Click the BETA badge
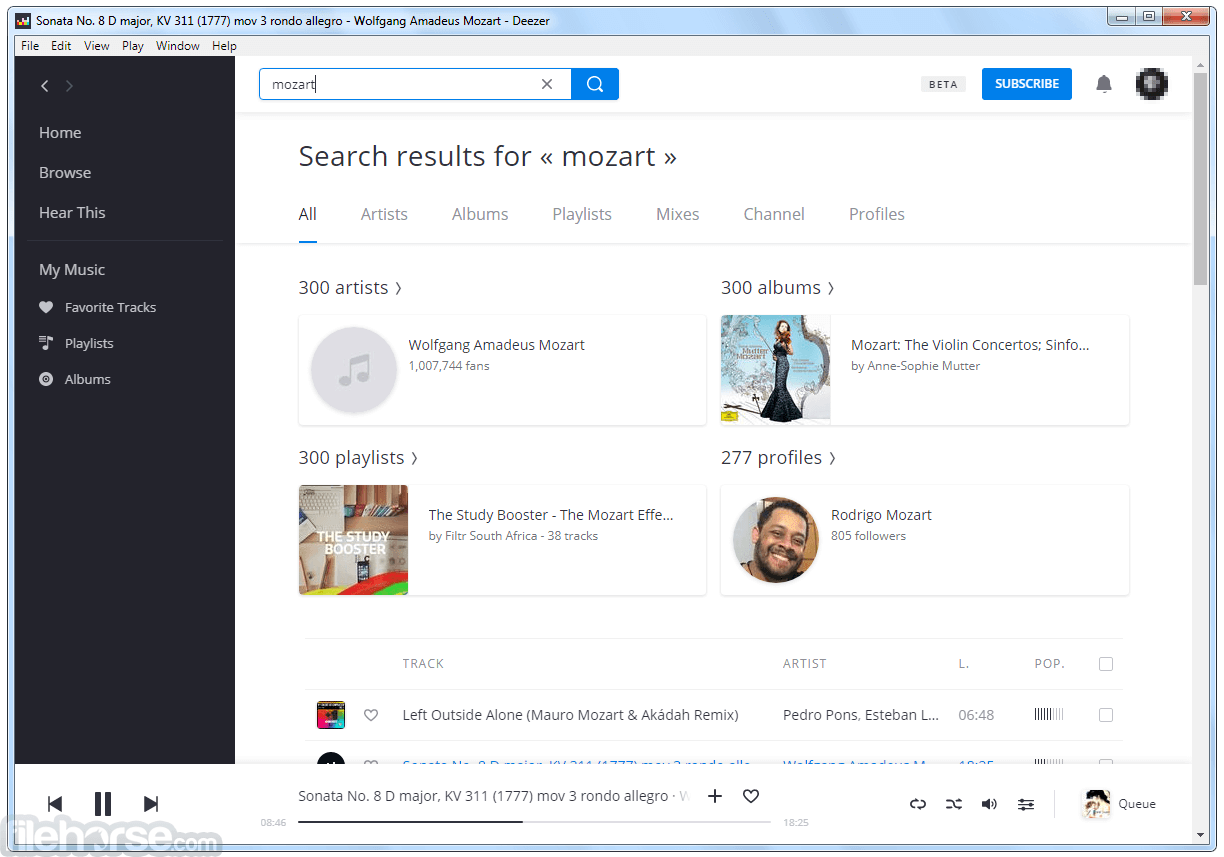 (x=943, y=85)
